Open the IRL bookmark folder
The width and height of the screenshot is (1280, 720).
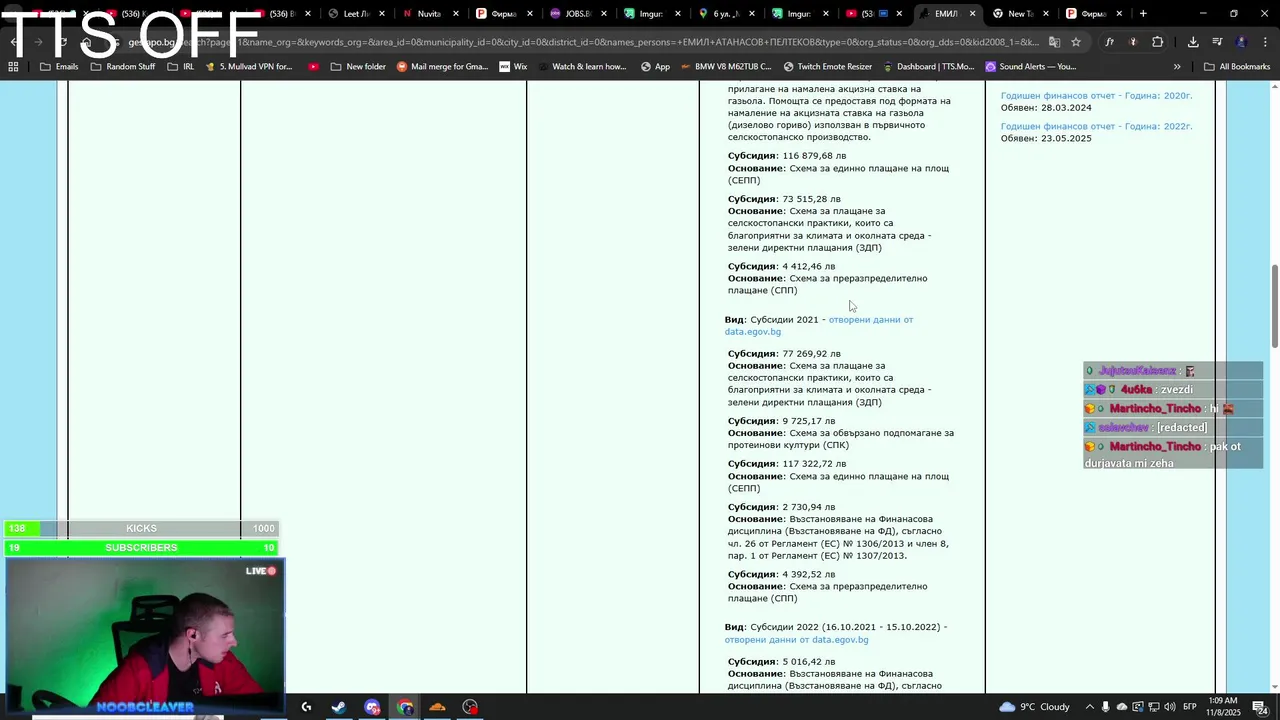[x=181, y=67]
